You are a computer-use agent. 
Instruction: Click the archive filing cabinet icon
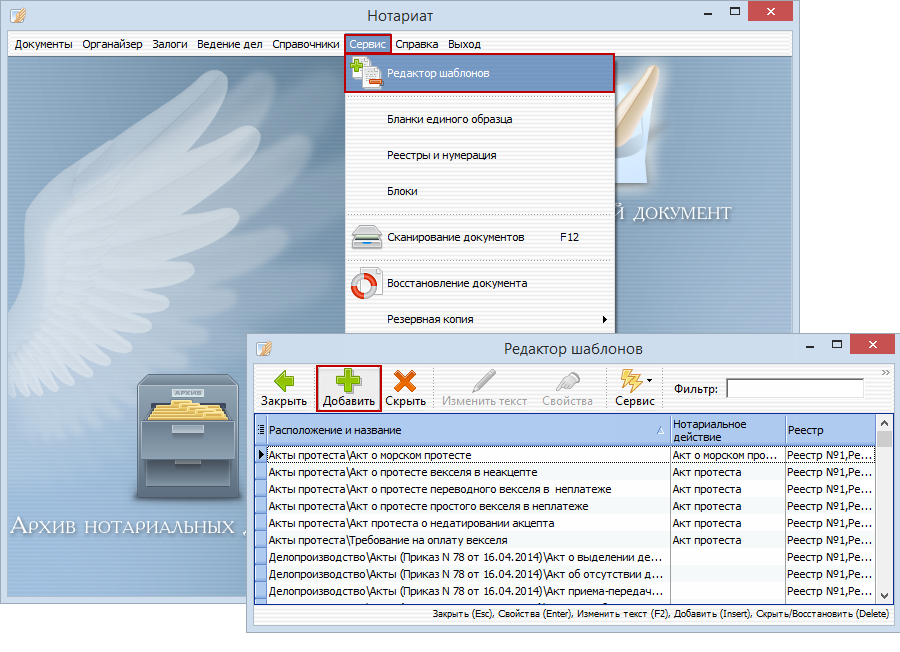point(184,436)
